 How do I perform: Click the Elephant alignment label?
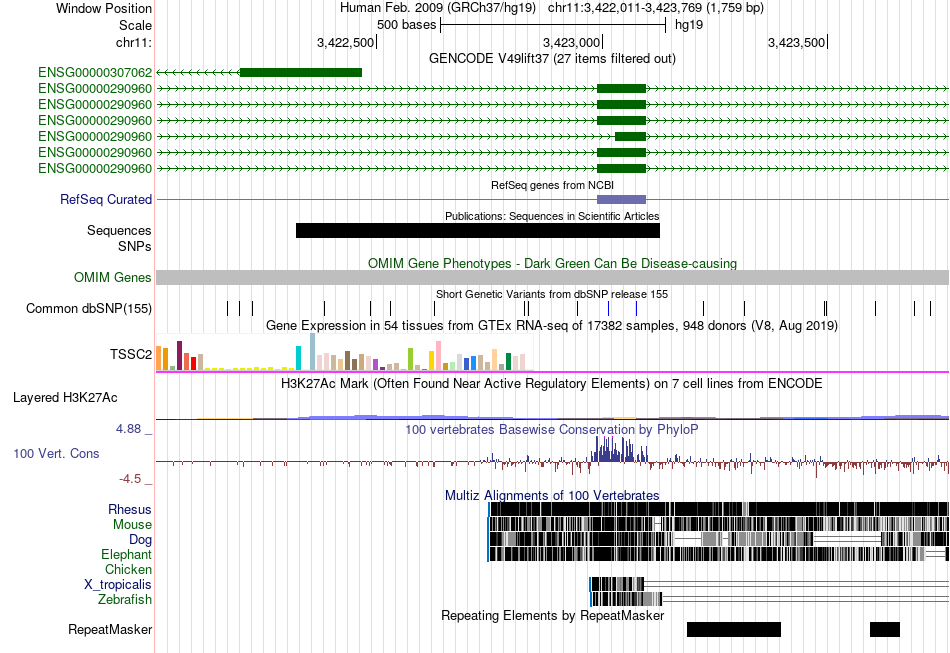pyautogui.click(x=126, y=554)
